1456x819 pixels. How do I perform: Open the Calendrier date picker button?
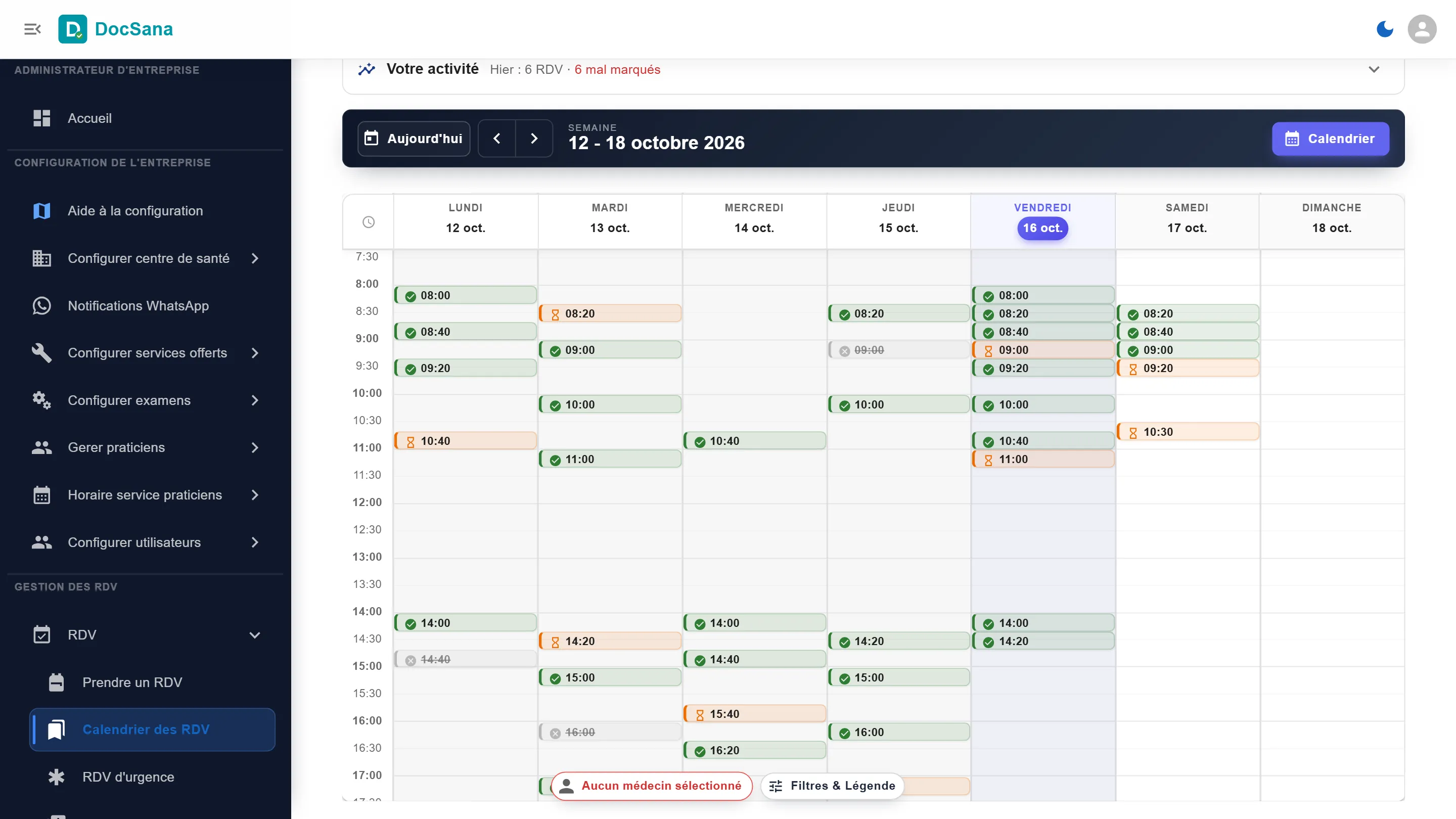(1331, 139)
